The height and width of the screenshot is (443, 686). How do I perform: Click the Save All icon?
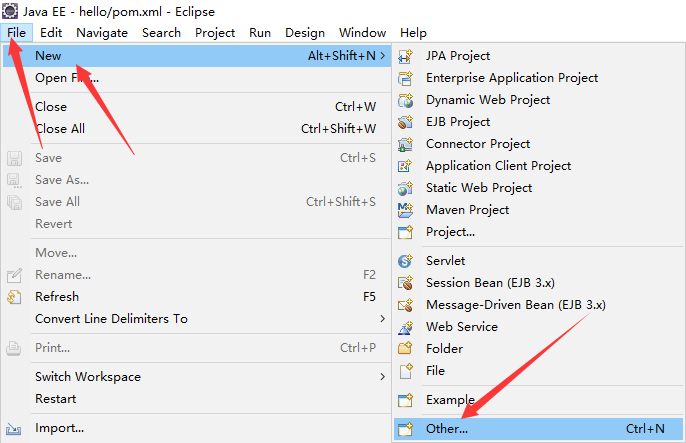point(14,202)
